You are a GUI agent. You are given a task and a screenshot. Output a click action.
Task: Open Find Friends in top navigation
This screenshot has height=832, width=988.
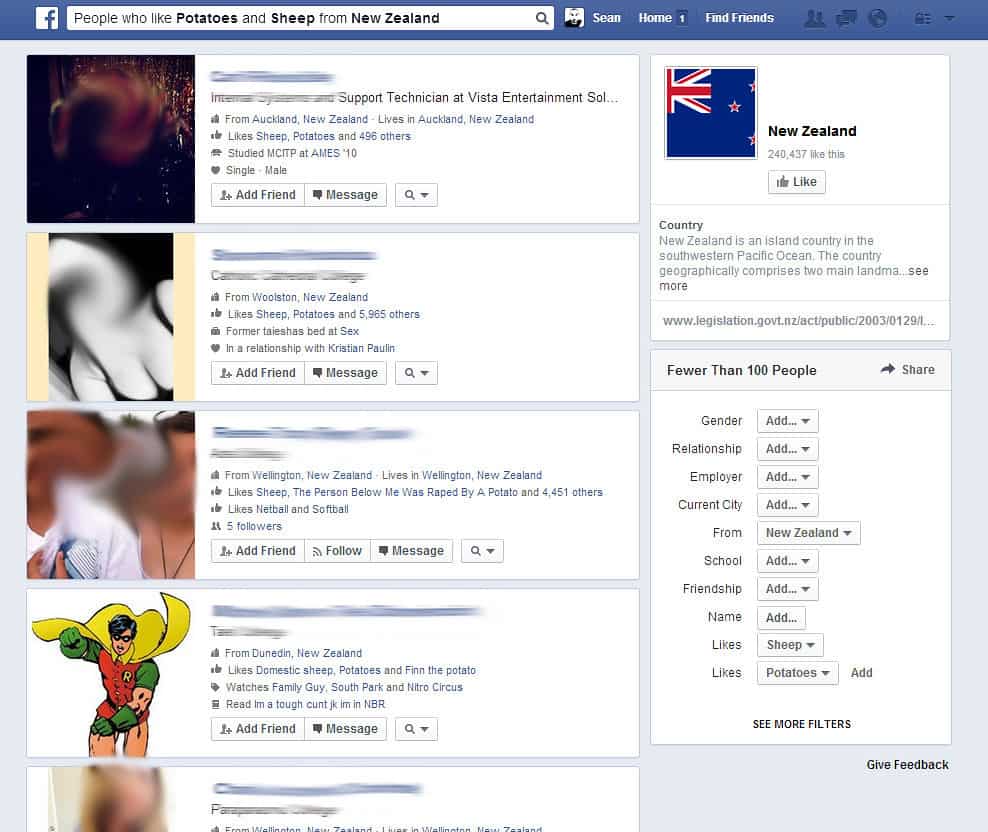[739, 18]
